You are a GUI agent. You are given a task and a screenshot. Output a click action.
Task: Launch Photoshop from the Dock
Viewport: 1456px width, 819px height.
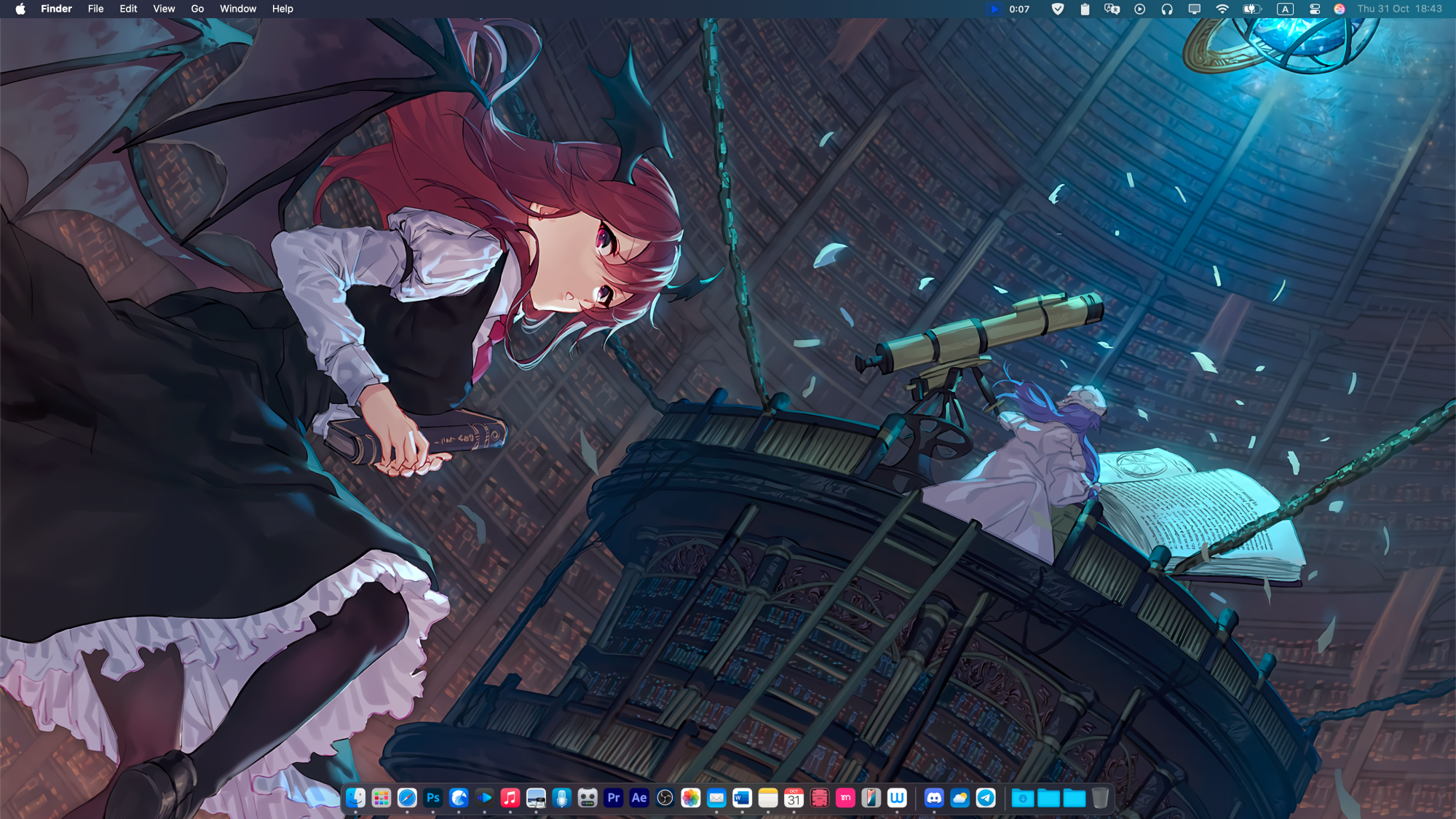[x=433, y=798]
